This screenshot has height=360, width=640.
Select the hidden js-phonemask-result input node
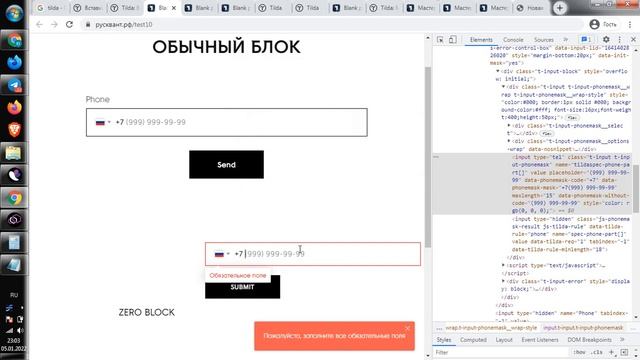[571, 234]
